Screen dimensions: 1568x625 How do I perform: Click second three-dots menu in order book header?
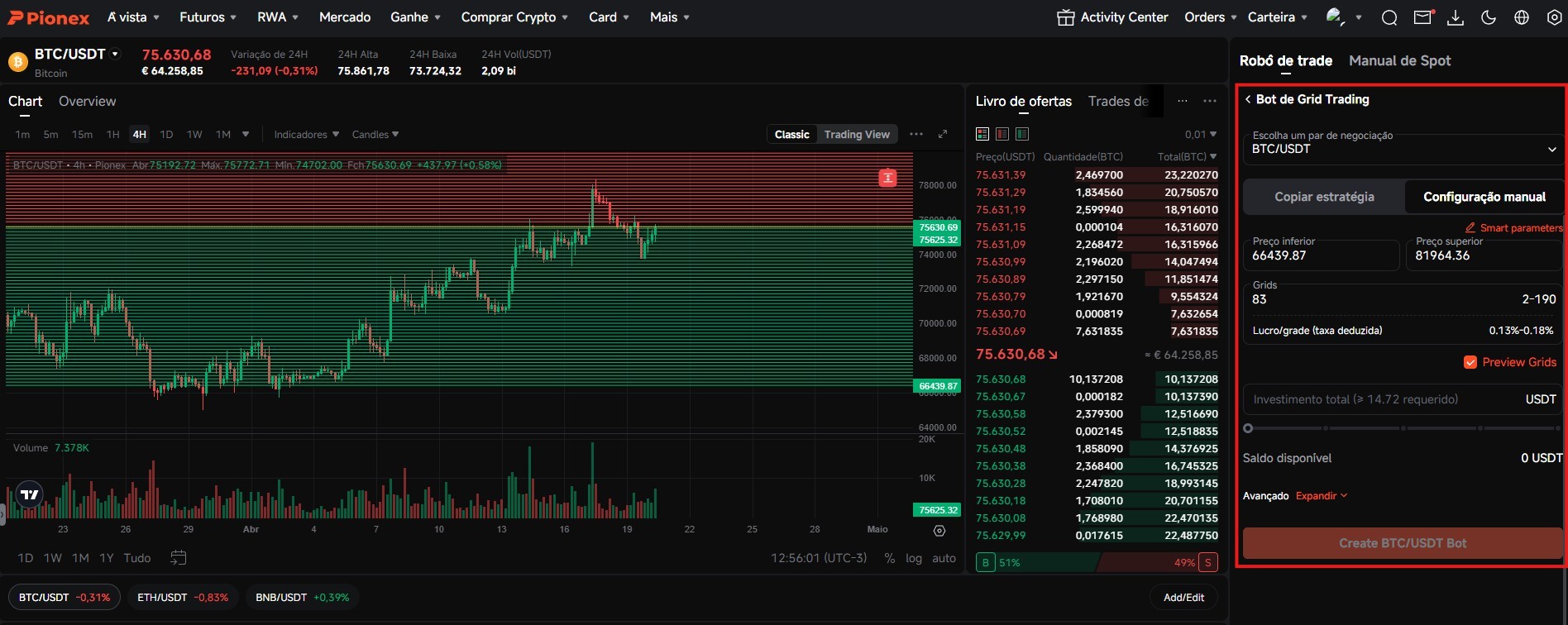tap(1210, 101)
